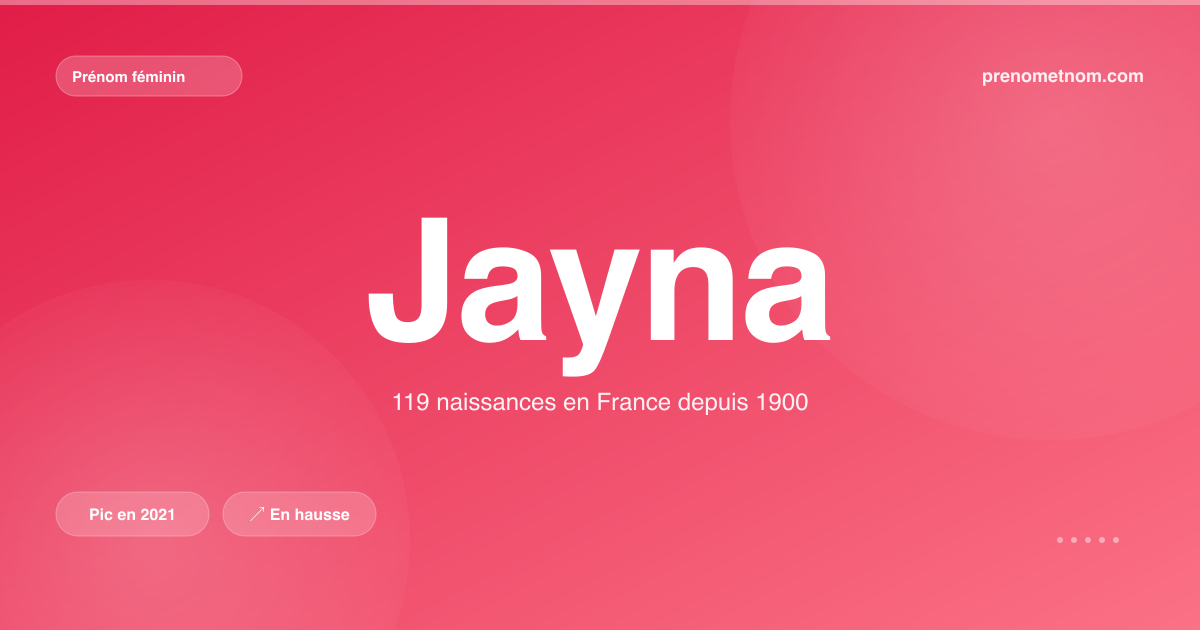Viewport: 1200px width, 630px height.
Task: Click the upward arrow icon in "En hausse"
Action: tap(257, 514)
